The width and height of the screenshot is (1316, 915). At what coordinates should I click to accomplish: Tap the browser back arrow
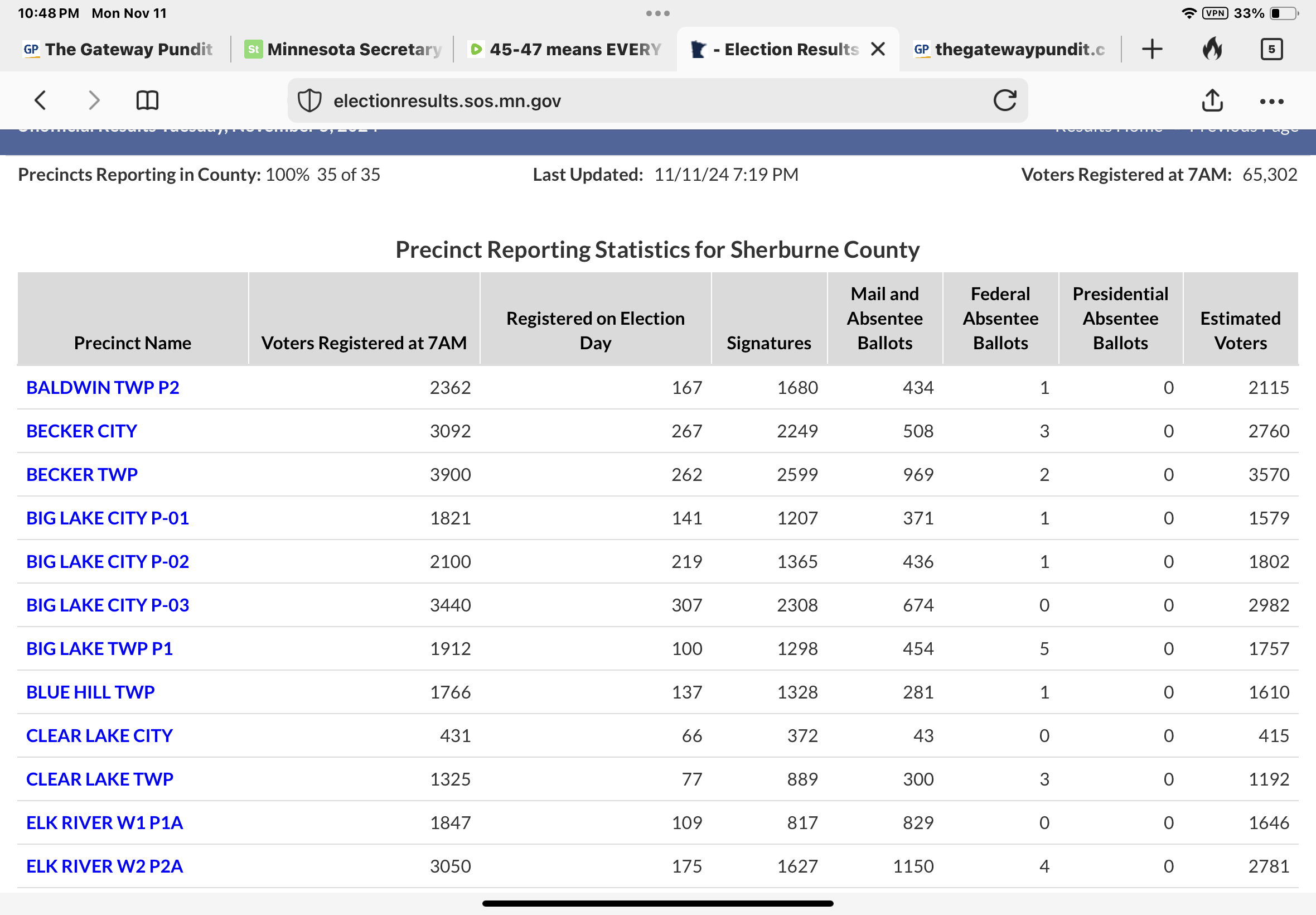pos(40,100)
